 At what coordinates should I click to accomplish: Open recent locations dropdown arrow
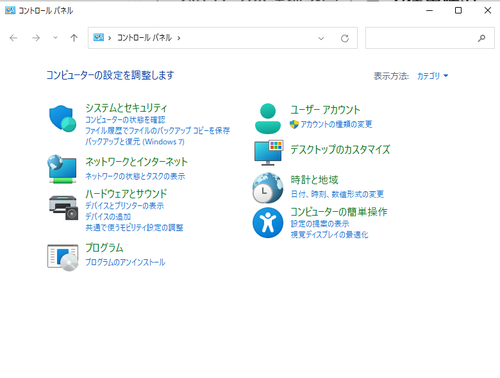coord(55,38)
